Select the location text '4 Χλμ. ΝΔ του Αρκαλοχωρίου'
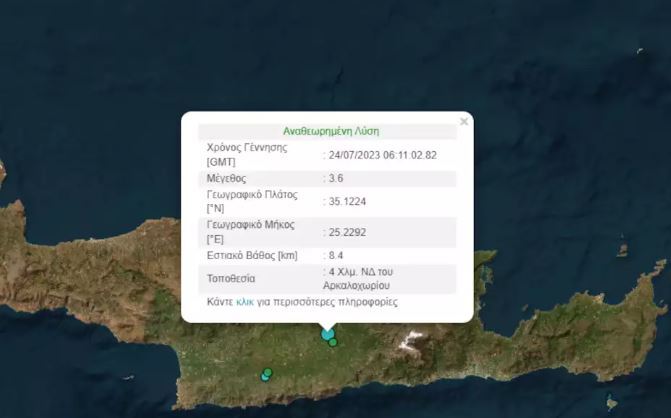Image resolution: width=671 pixels, height=418 pixels. (368, 278)
